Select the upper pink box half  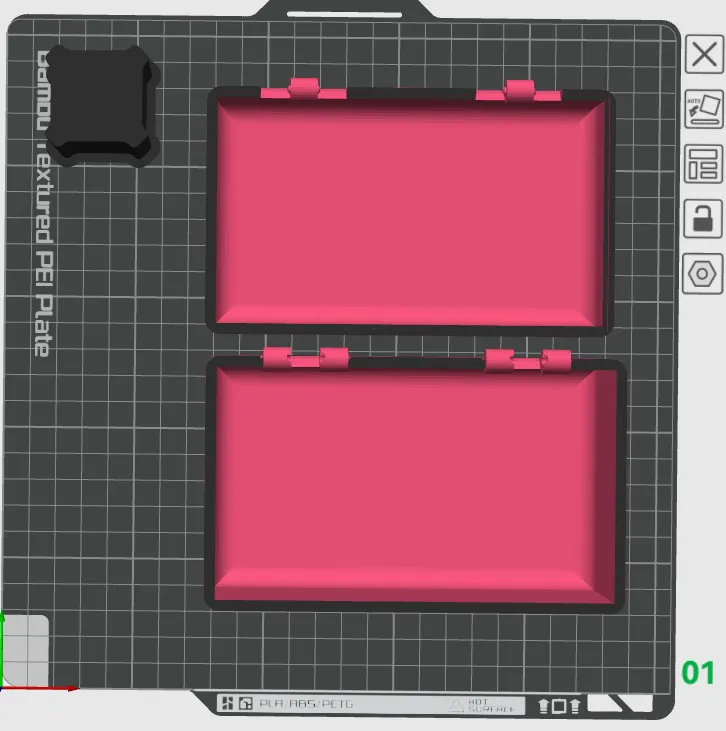[410, 209]
